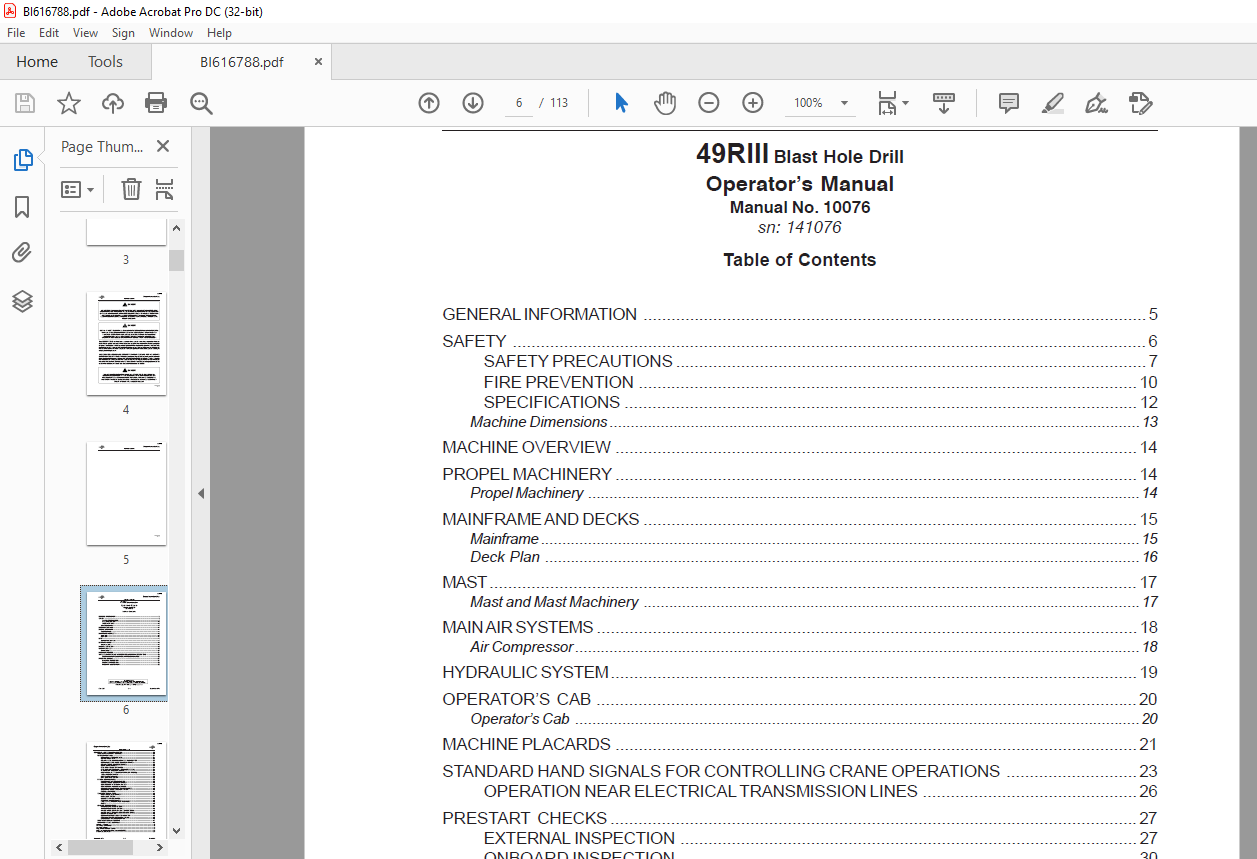Viewport: 1257px width, 859px height.
Task: Switch to the Home tab
Action: click(37, 62)
